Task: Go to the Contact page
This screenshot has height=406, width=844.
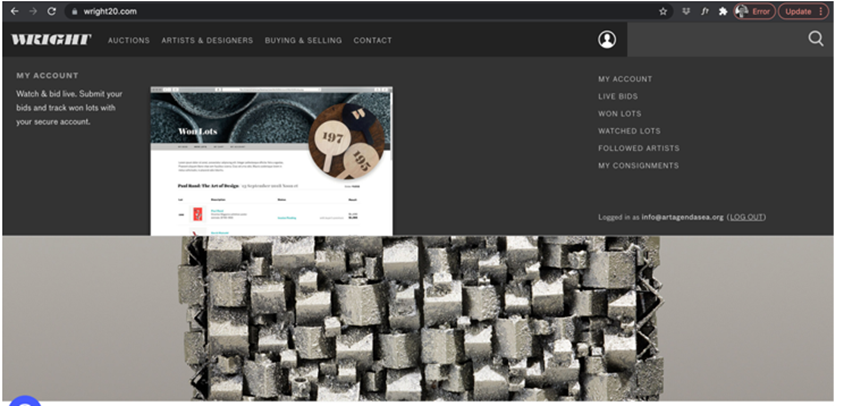Action: point(372,41)
